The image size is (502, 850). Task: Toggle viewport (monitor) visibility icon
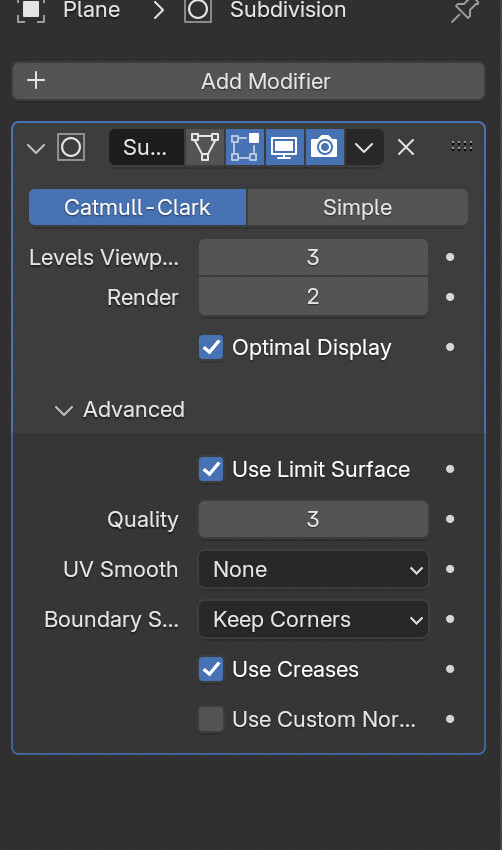(285, 147)
